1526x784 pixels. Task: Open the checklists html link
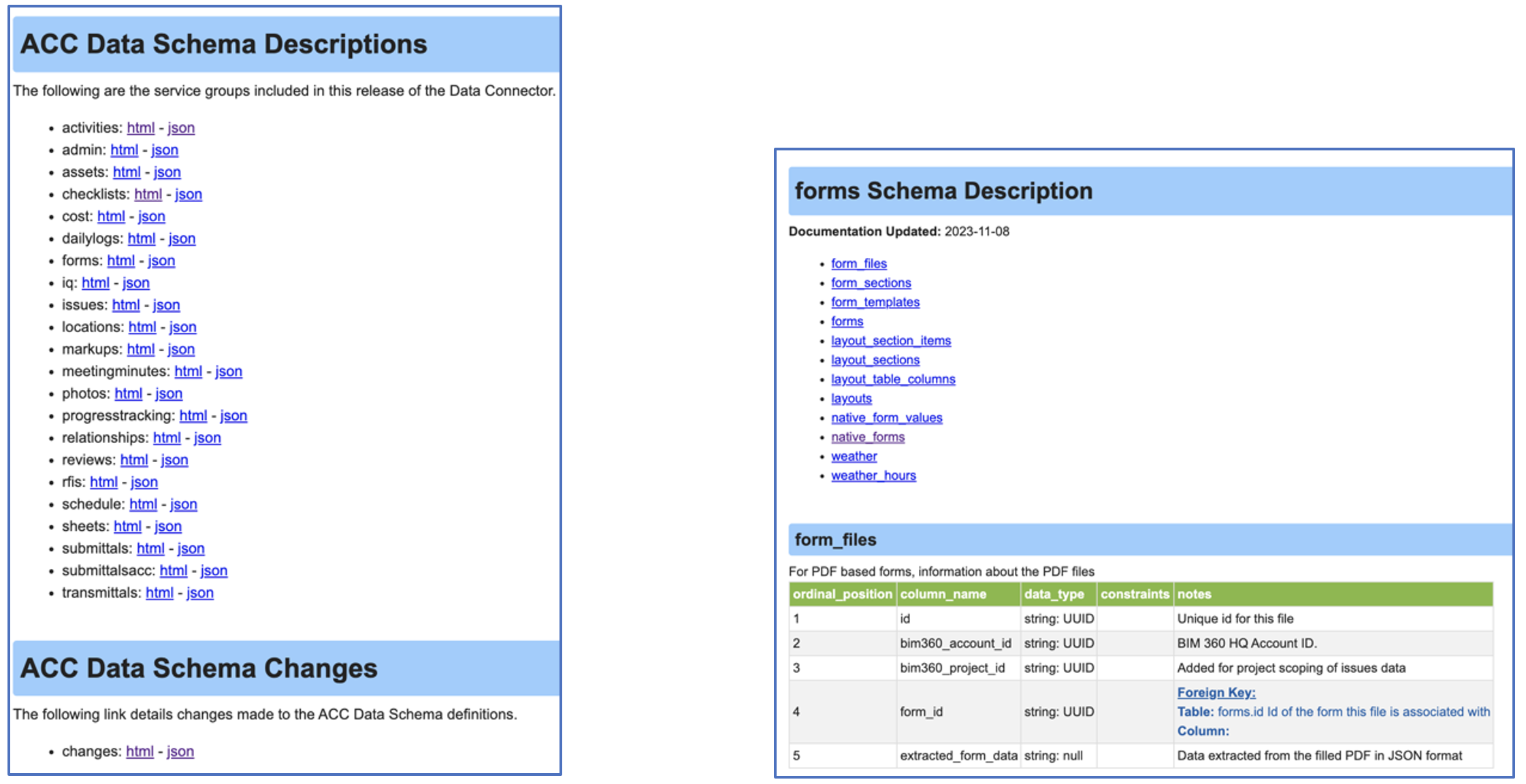tap(148, 194)
